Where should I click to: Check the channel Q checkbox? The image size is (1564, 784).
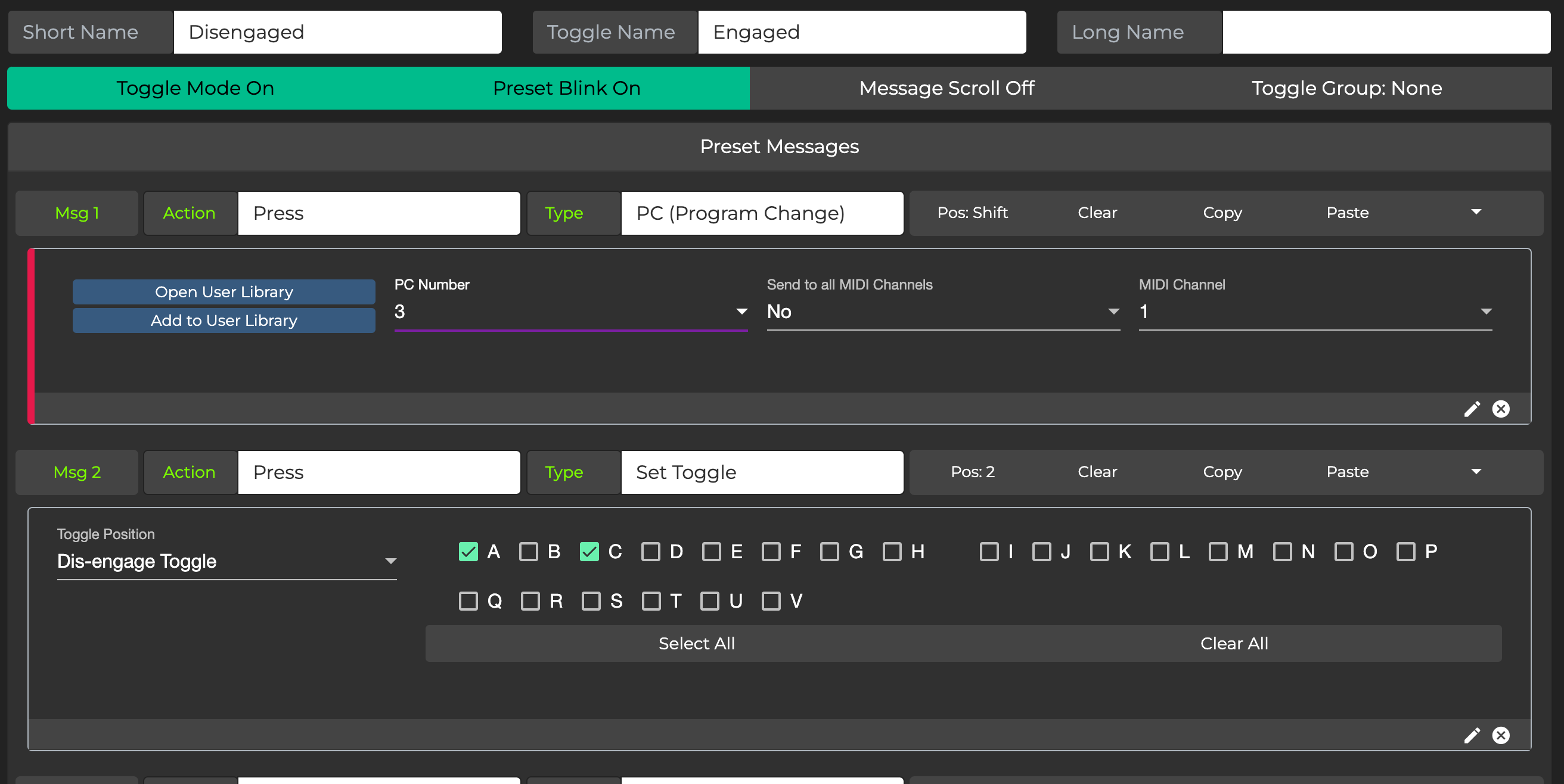tap(467, 601)
